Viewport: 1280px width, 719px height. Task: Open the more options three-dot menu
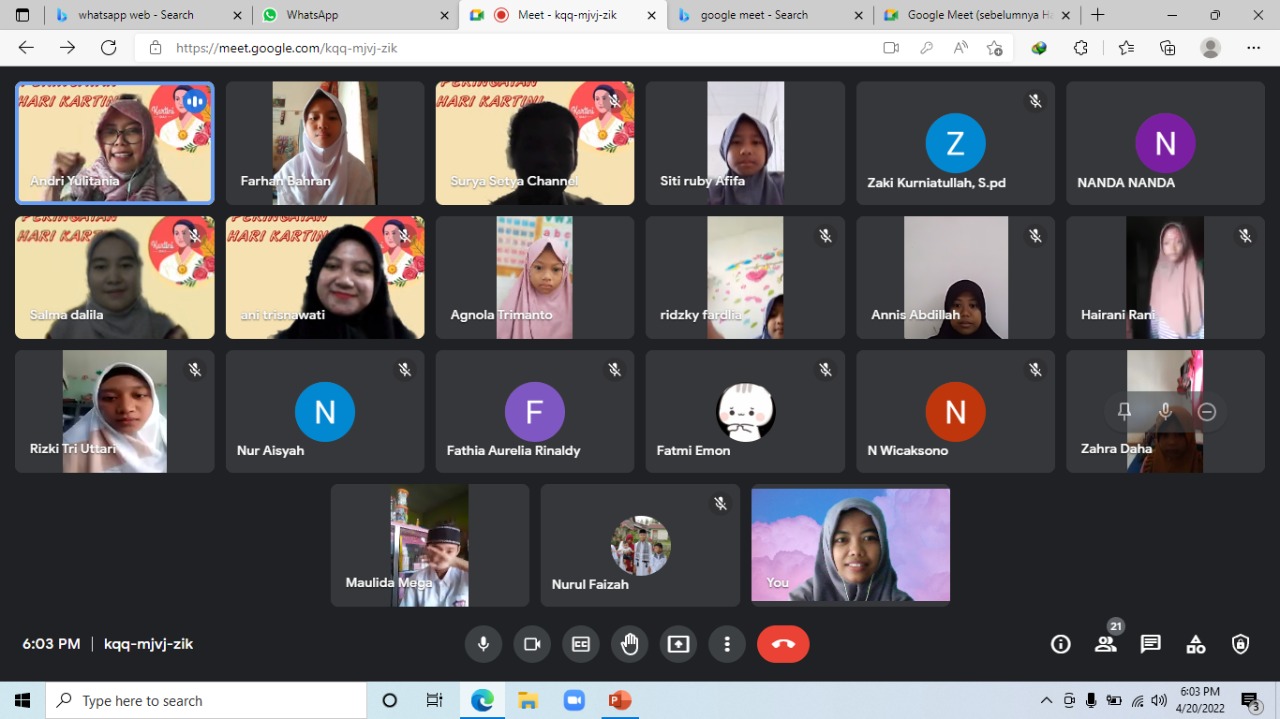[x=727, y=644]
